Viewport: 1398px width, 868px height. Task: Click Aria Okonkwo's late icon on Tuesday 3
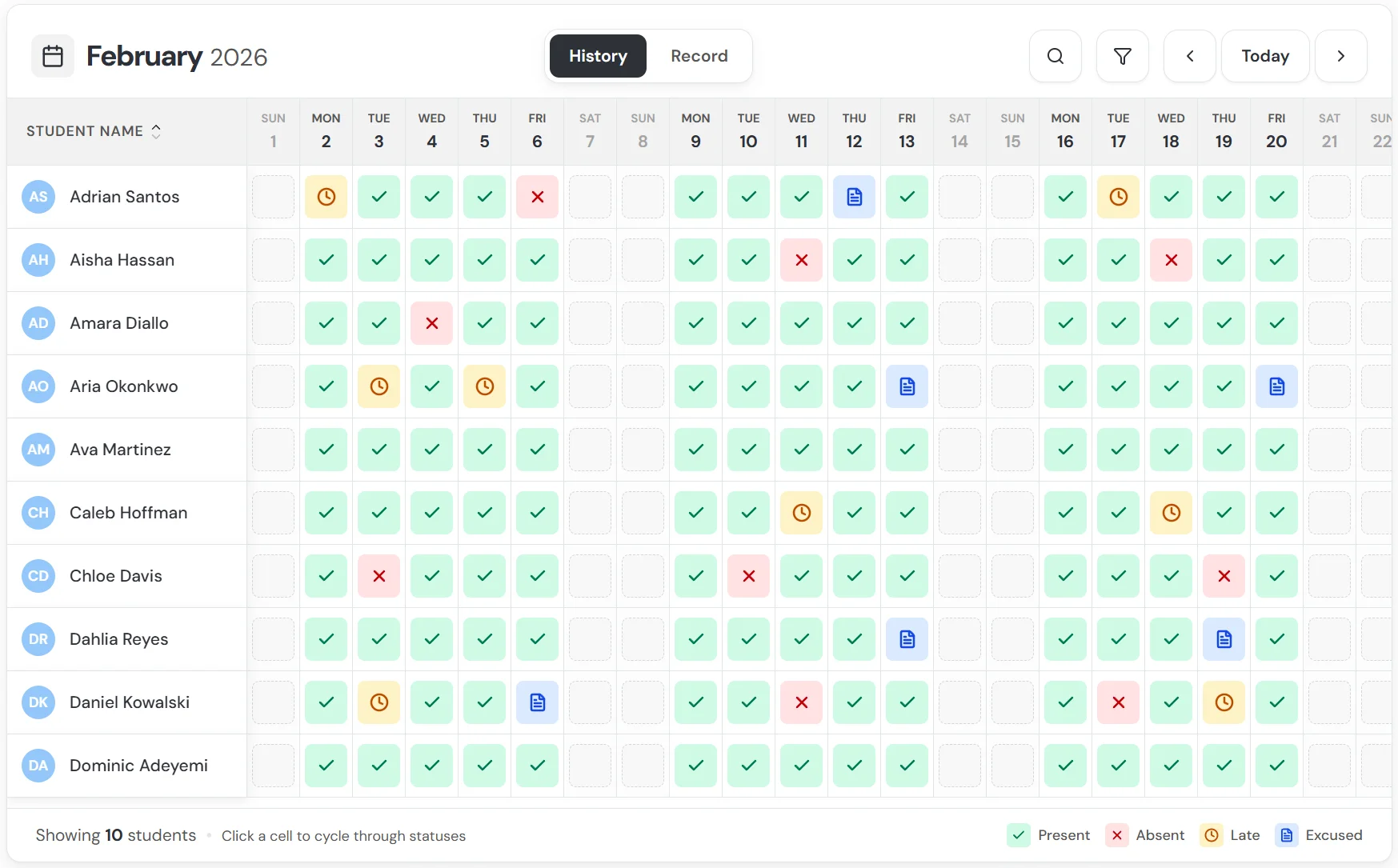coord(379,386)
